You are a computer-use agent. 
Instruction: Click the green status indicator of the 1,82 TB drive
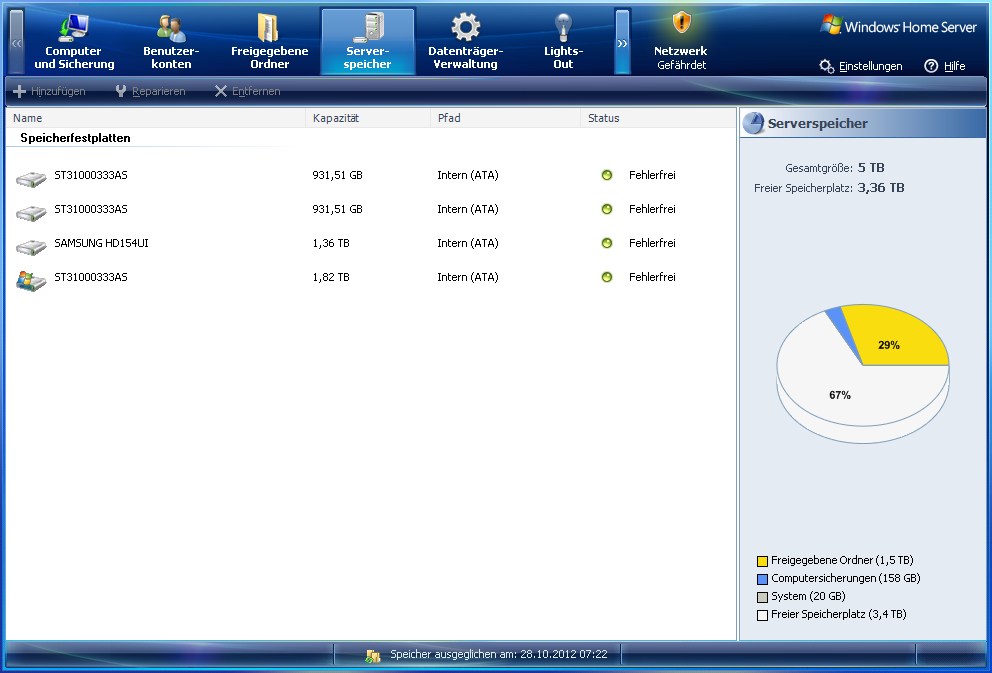click(x=607, y=277)
